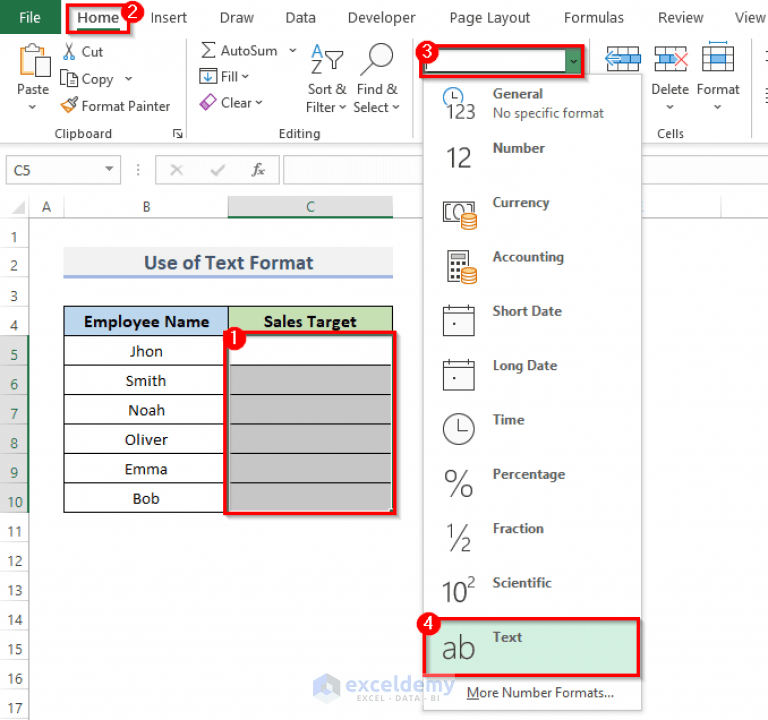Switch to the Formulas tab

[594, 18]
